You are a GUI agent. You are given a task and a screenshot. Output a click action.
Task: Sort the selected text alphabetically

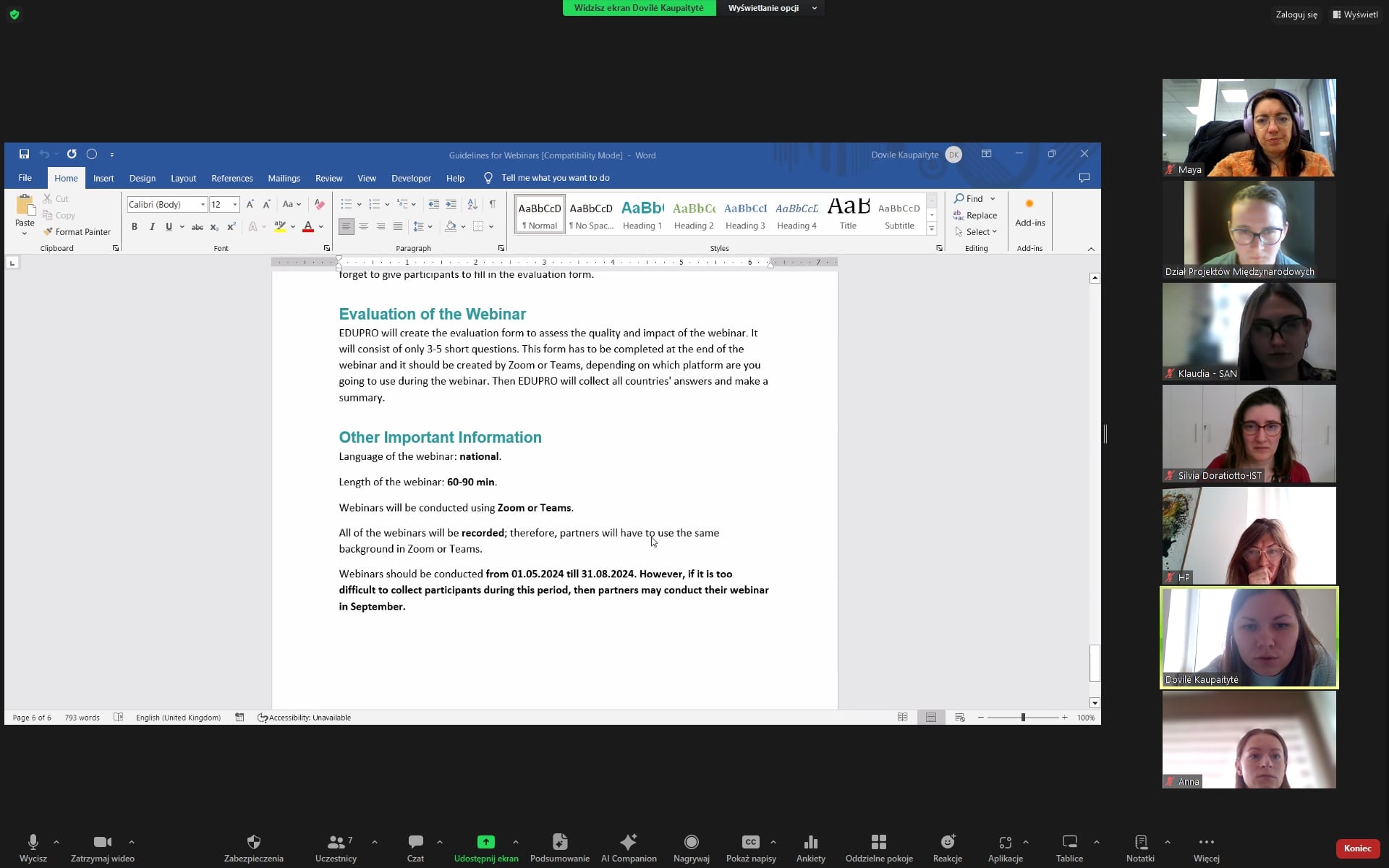472,205
